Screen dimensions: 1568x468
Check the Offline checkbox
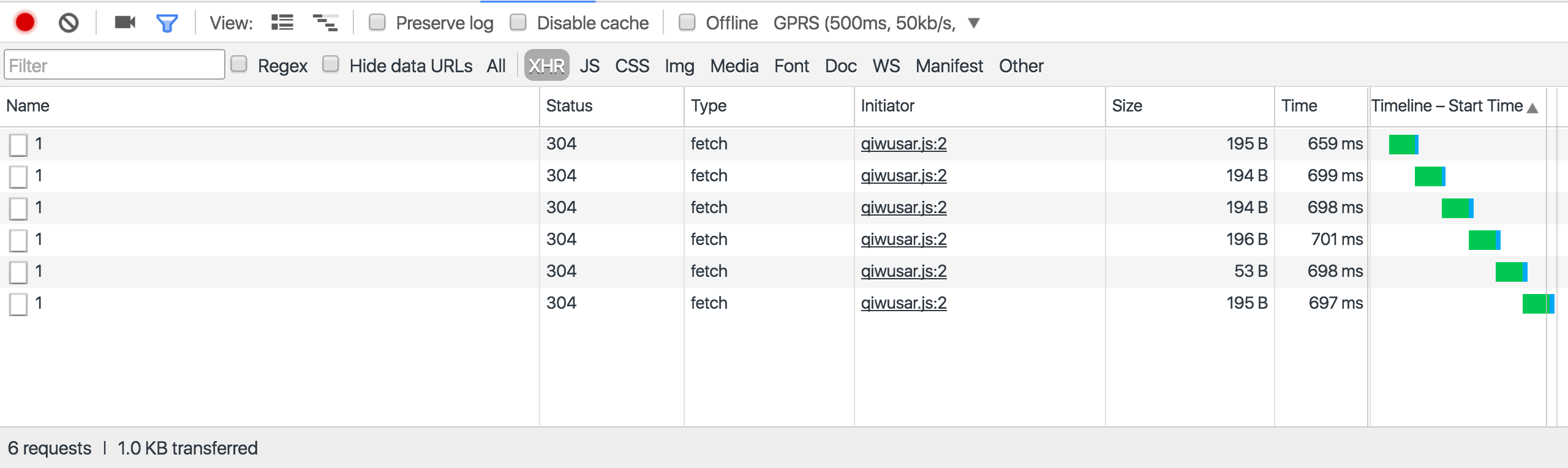point(687,23)
